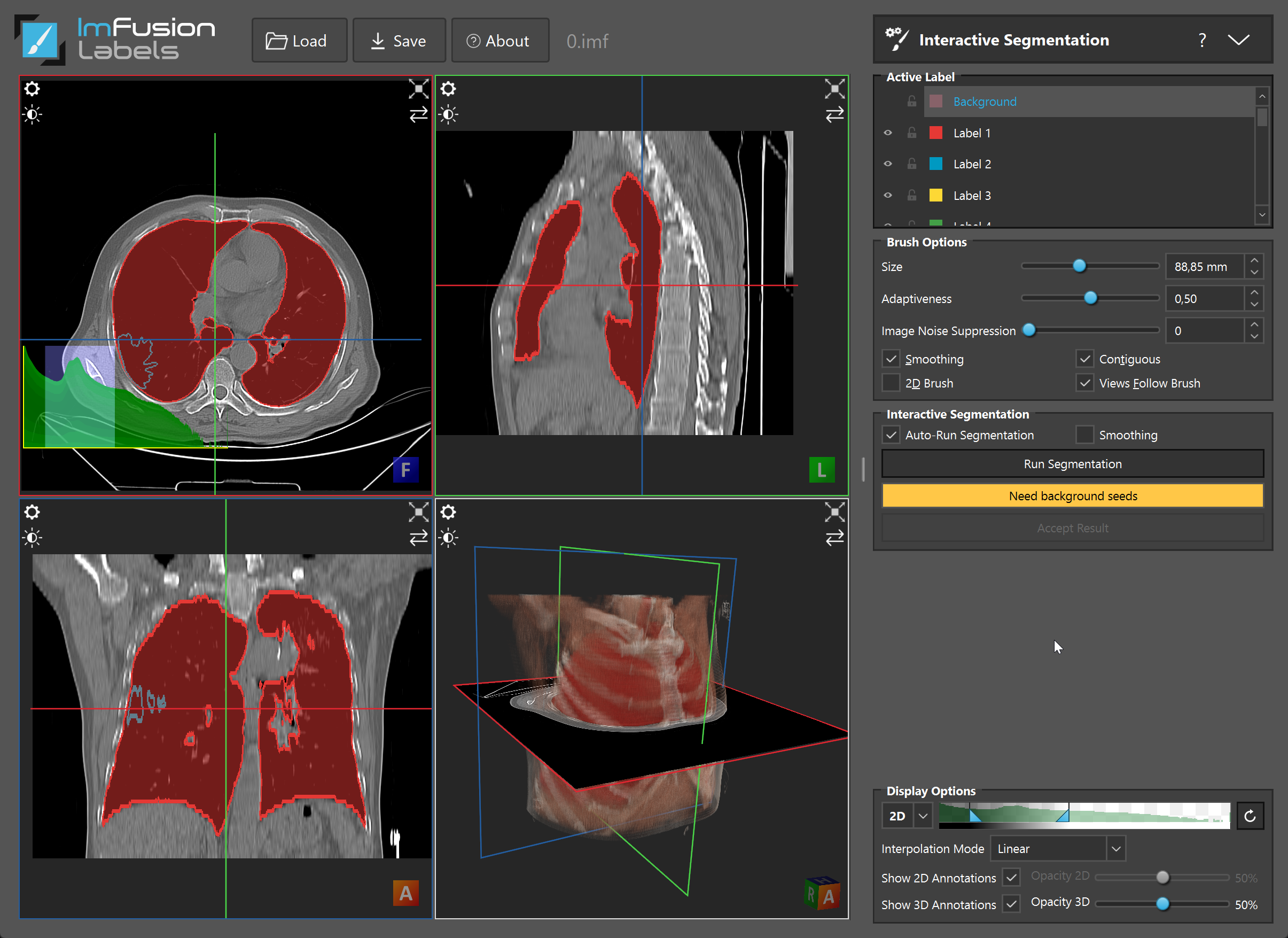Expand the Interactive Segmentation algorithm dropdown
Image resolution: width=1288 pixels, height=938 pixels.
point(1238,40)
